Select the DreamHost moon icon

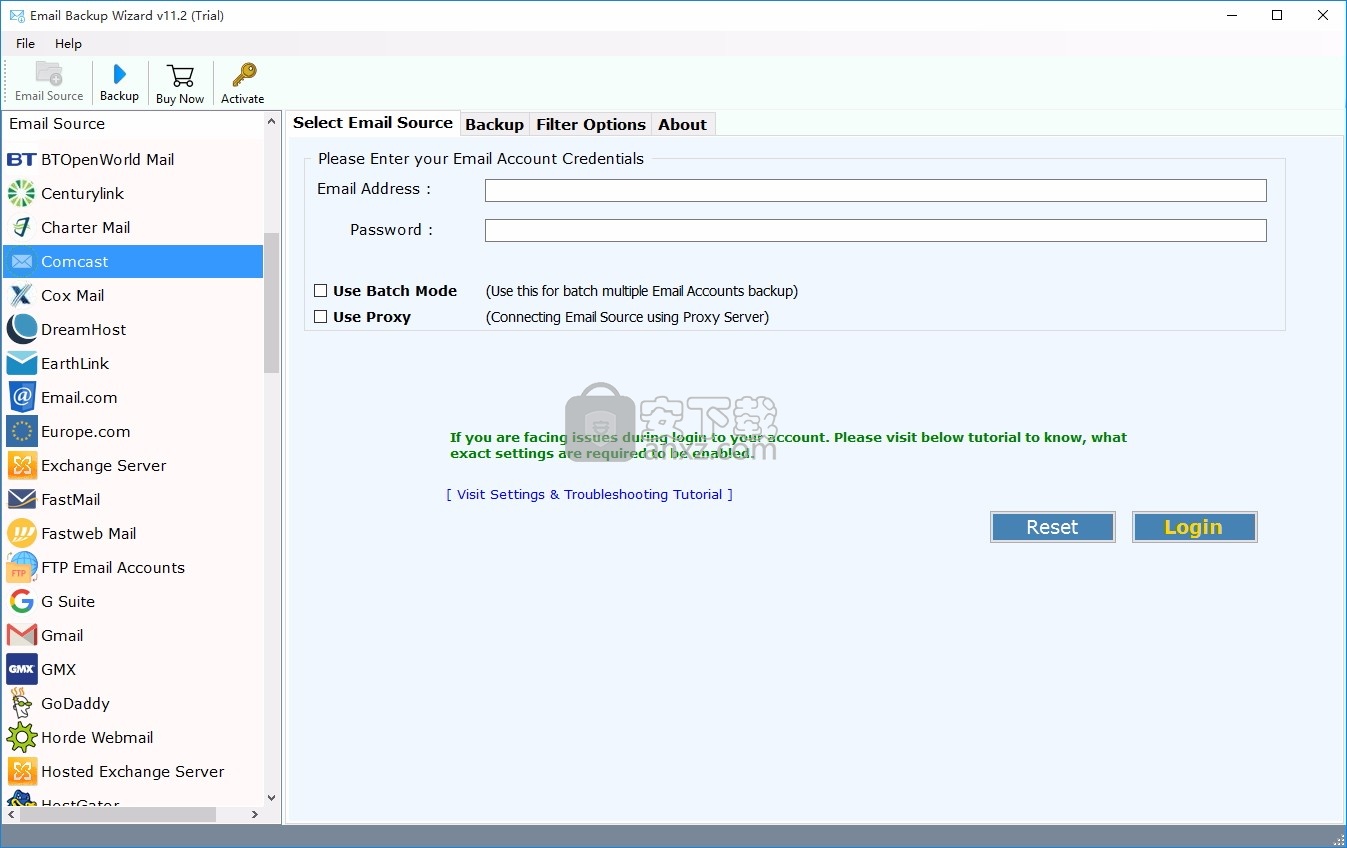[x=21, y=329]
